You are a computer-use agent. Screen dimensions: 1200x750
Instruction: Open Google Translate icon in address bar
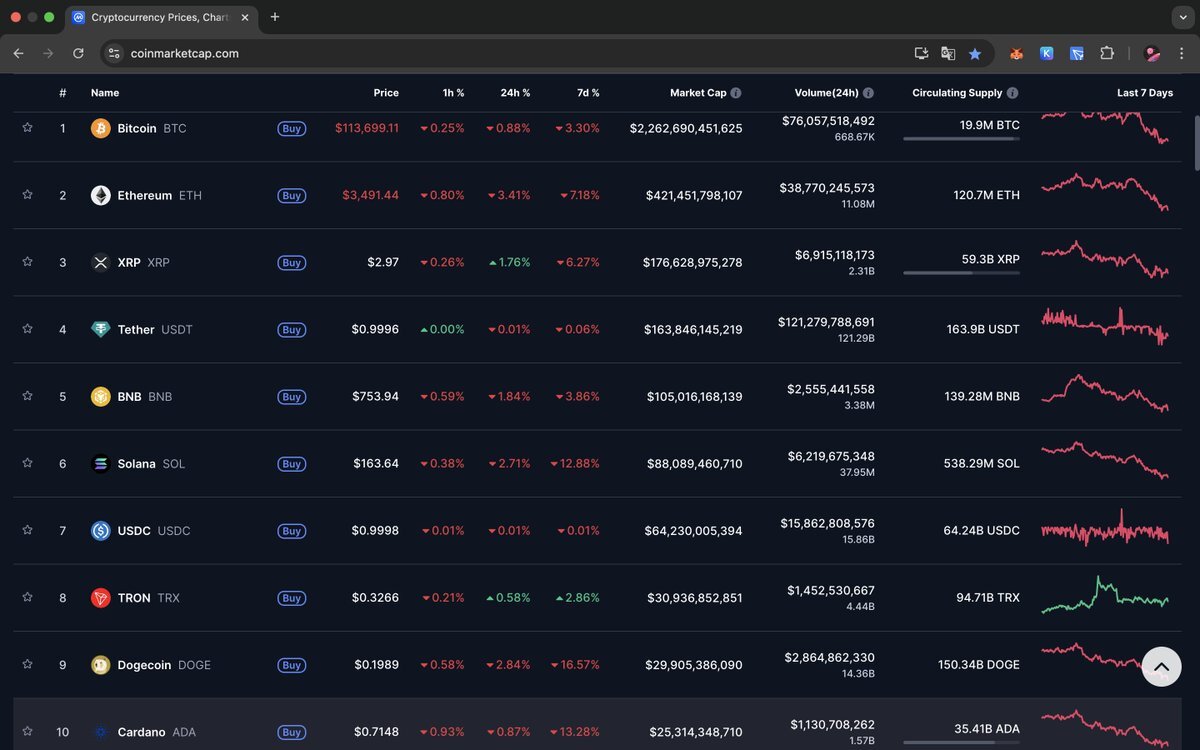948,53
